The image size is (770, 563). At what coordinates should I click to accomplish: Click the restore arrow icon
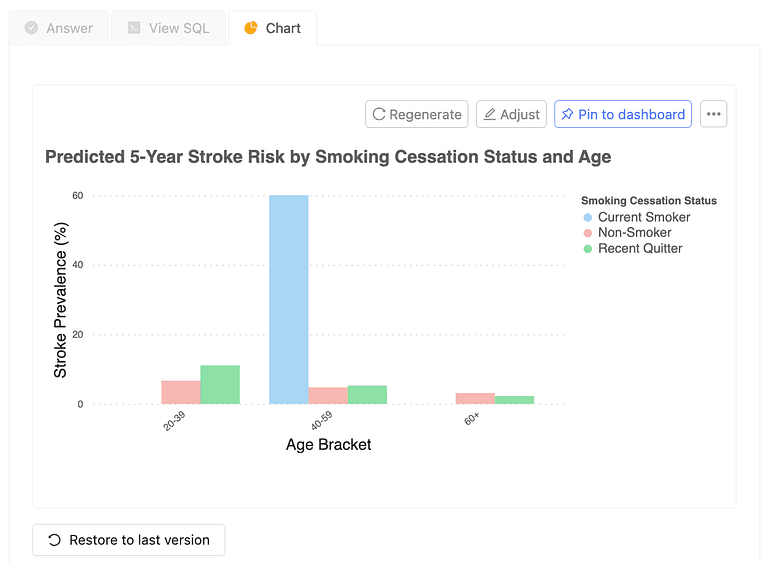coord(55,540)
